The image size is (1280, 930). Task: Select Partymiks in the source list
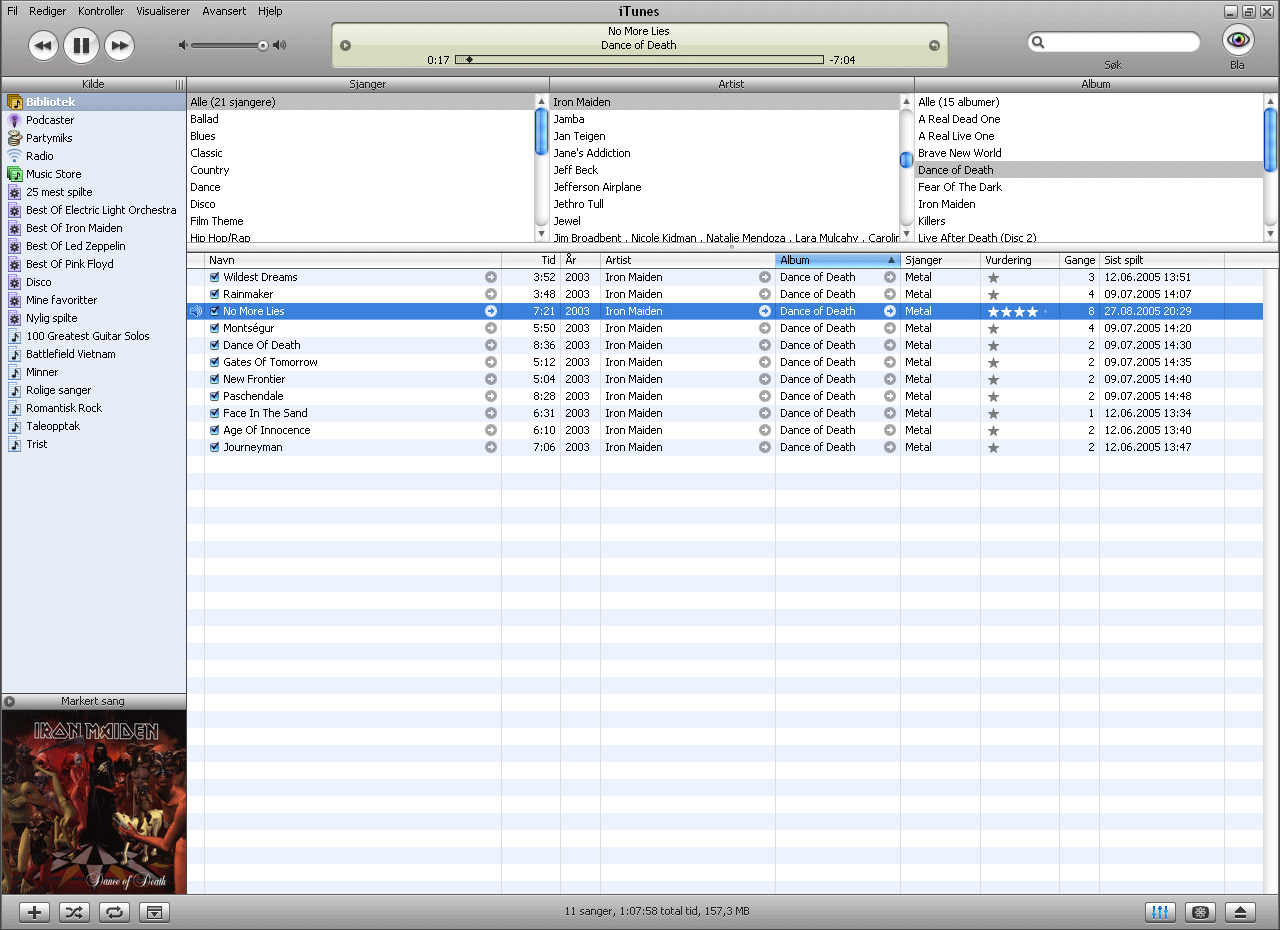click(x=49, y=138)
